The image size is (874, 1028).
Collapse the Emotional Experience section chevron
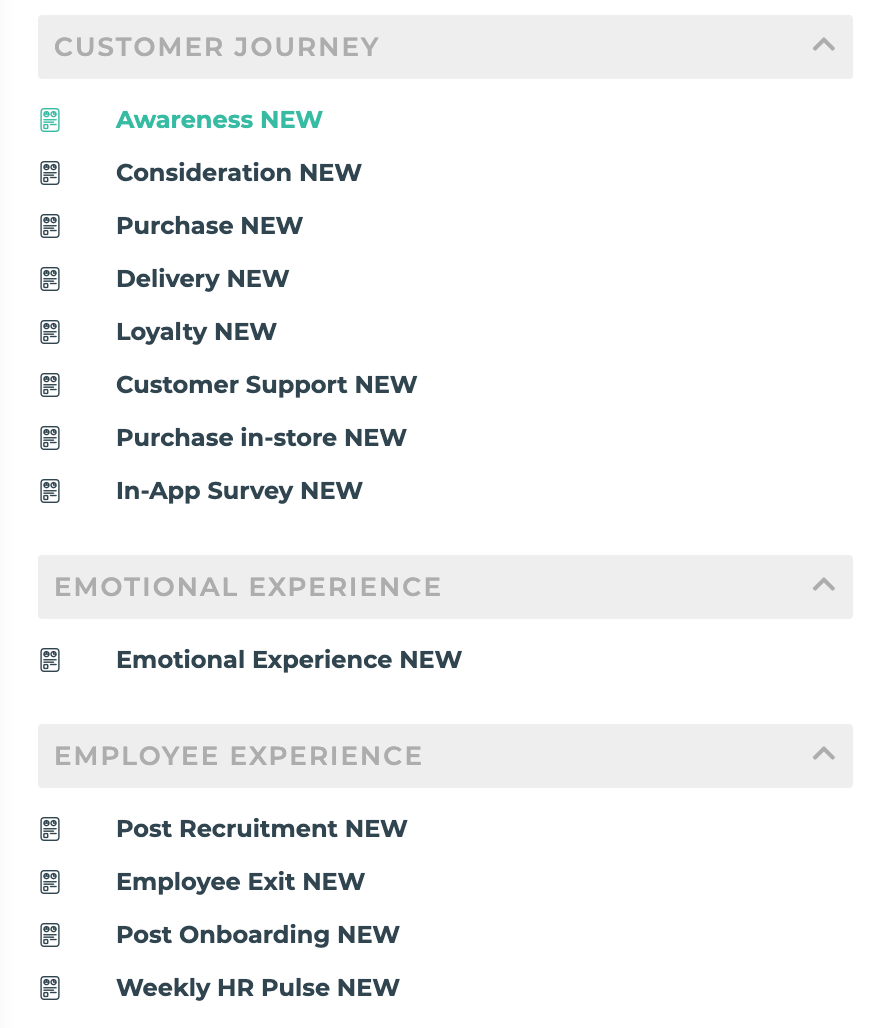click(x=824, y=585)
